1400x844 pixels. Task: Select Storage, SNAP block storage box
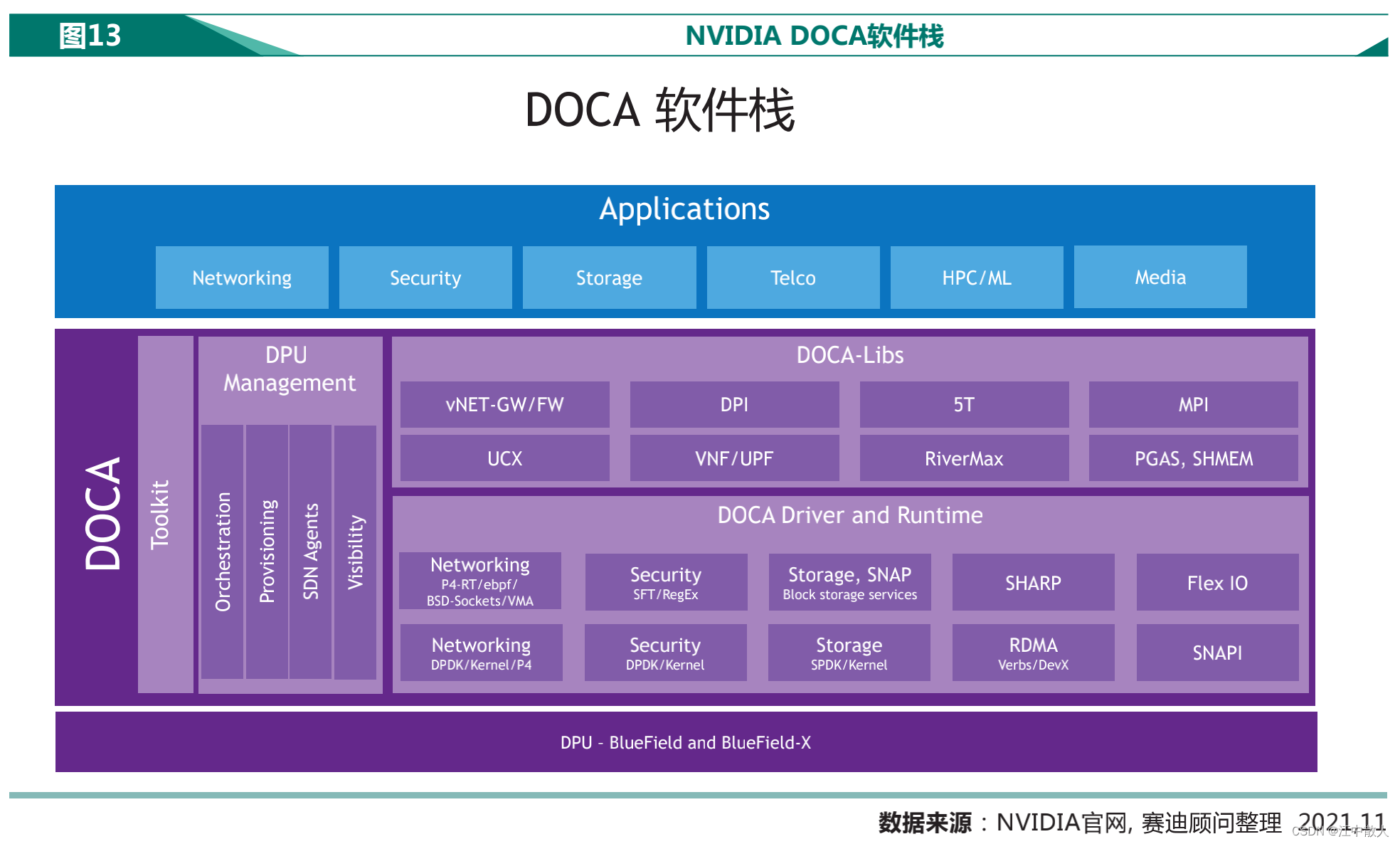[850, 582]
